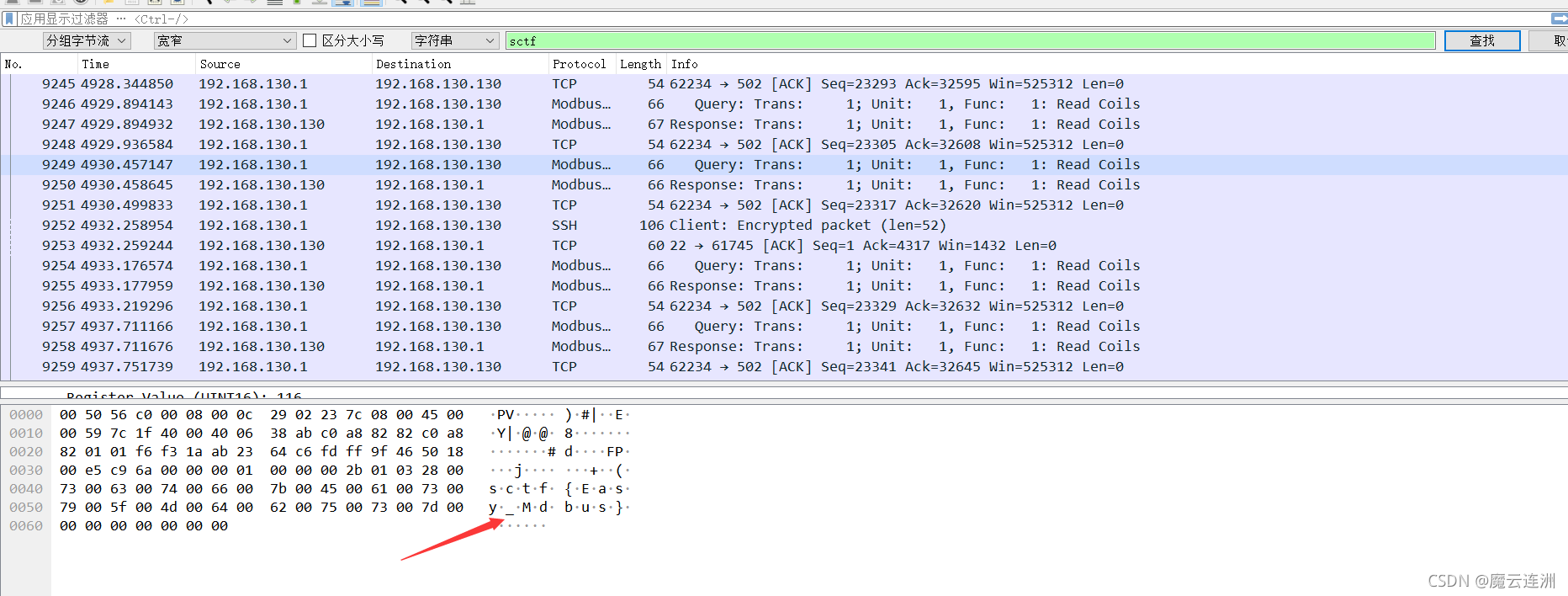Click hex bytes on offset 0030 line
This screenshot has width=1568, height=596.
coord(262,471)
